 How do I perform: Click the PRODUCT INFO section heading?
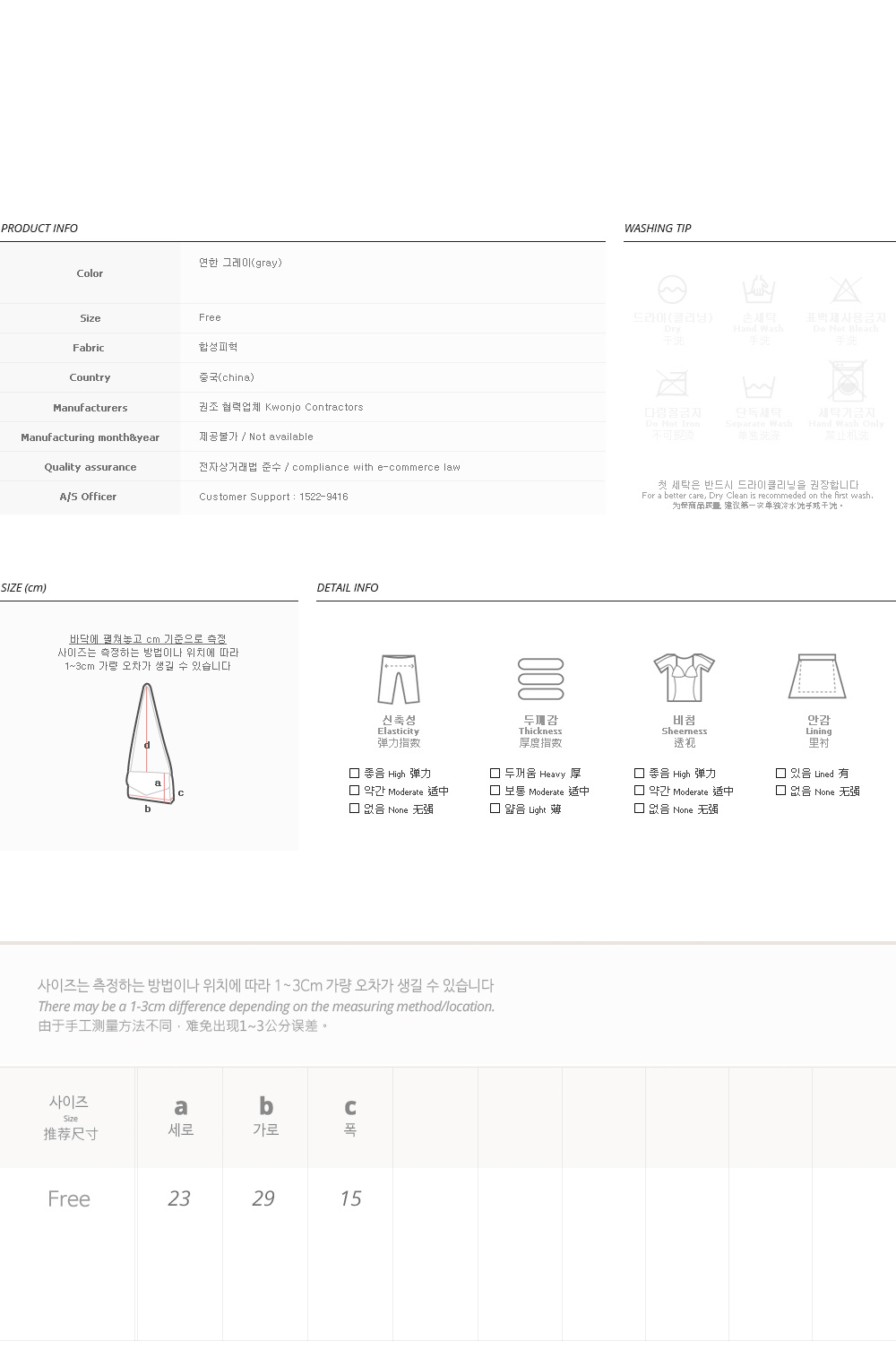pos(39,228)
